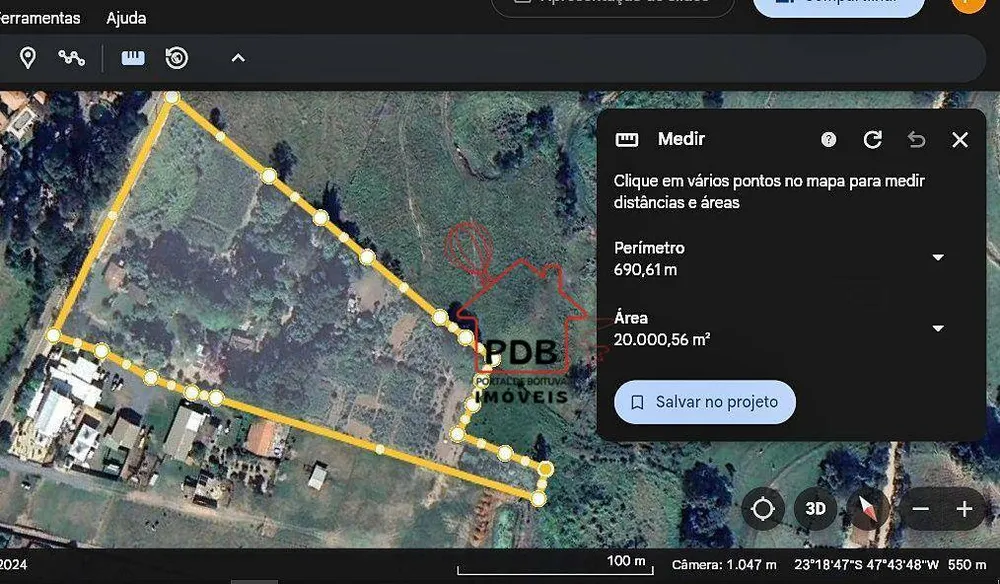Toggle the ruler measure tool in toolbar
The width and height of the screenshot is (1000, 584).
click(133, 58)
